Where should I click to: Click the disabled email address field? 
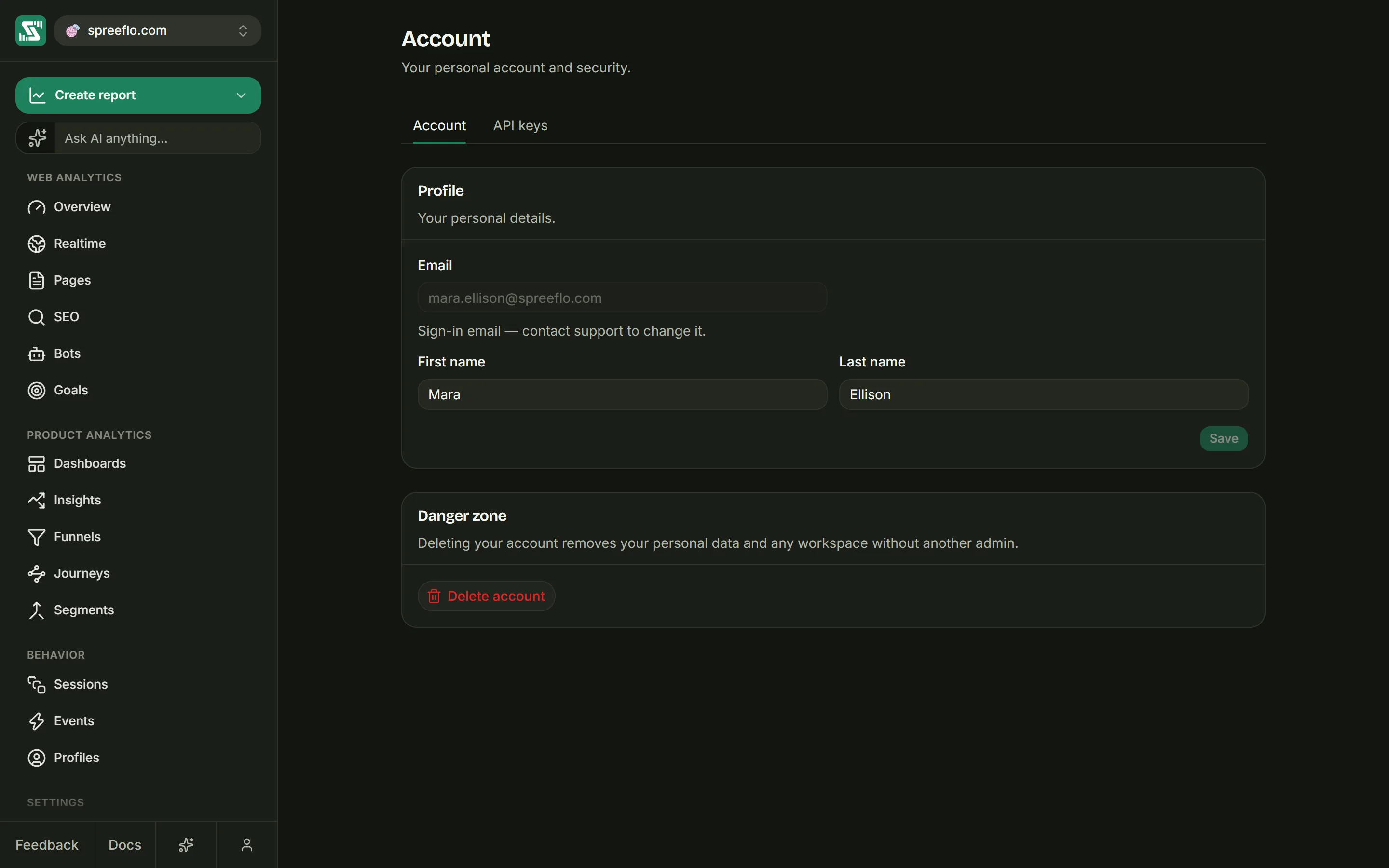click(x=622, y=298)
